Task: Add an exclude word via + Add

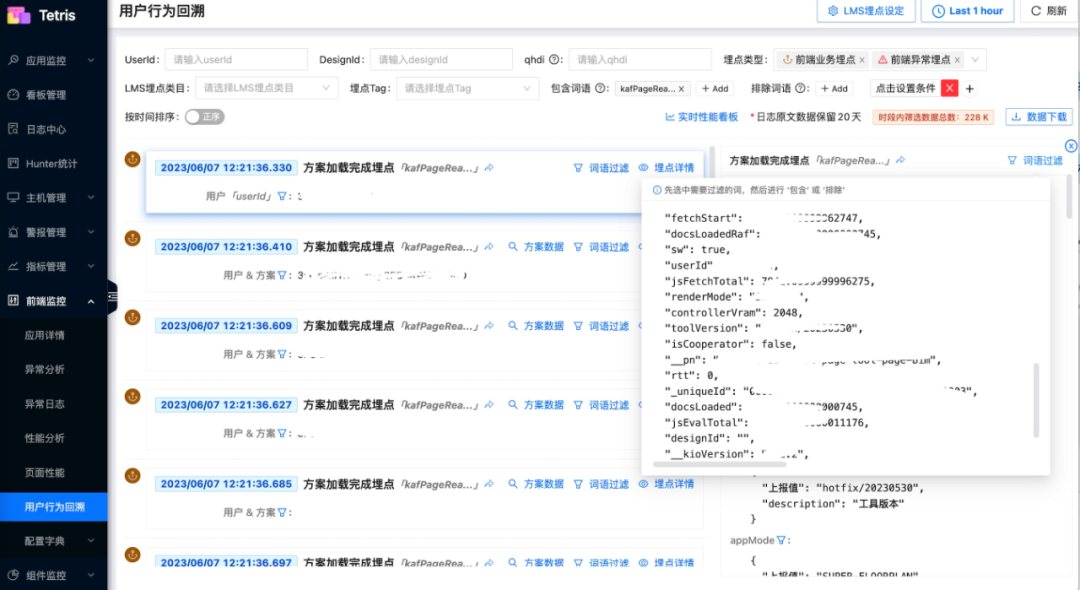Action: 834,89
